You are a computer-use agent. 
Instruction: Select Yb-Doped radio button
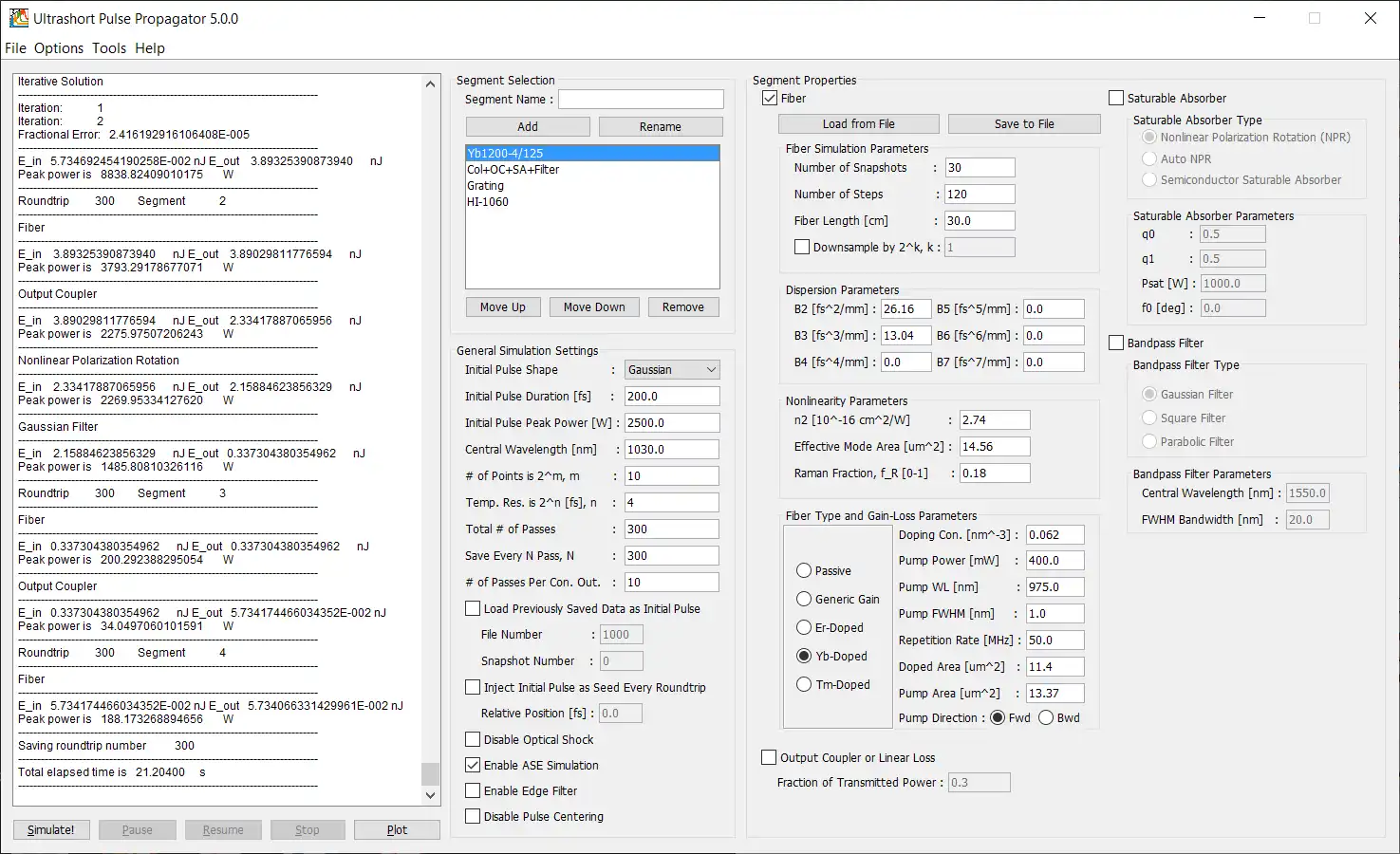(x=804, y=657)
